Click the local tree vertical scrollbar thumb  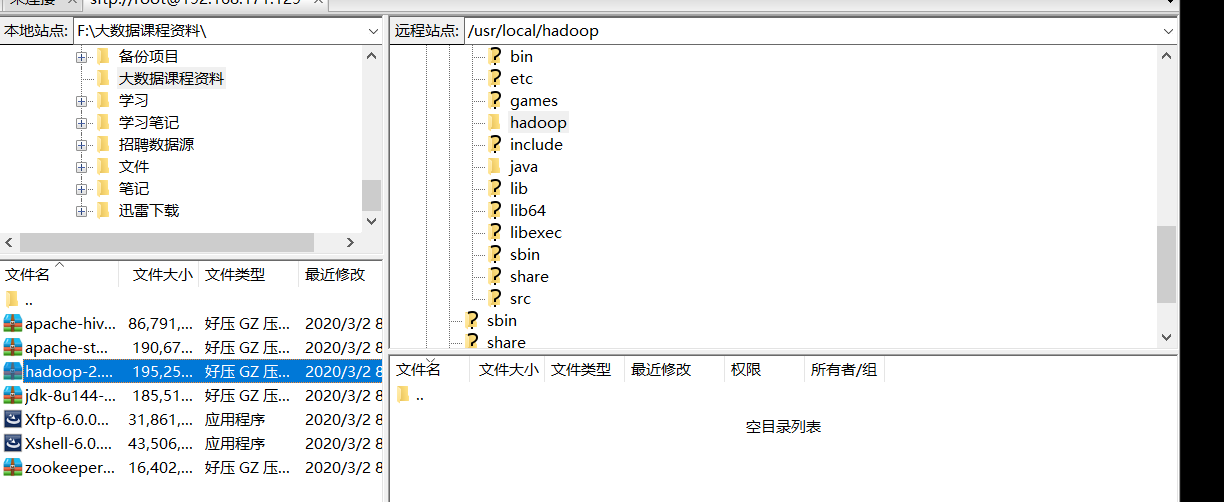pyautogui.click(x=371, y=195)
